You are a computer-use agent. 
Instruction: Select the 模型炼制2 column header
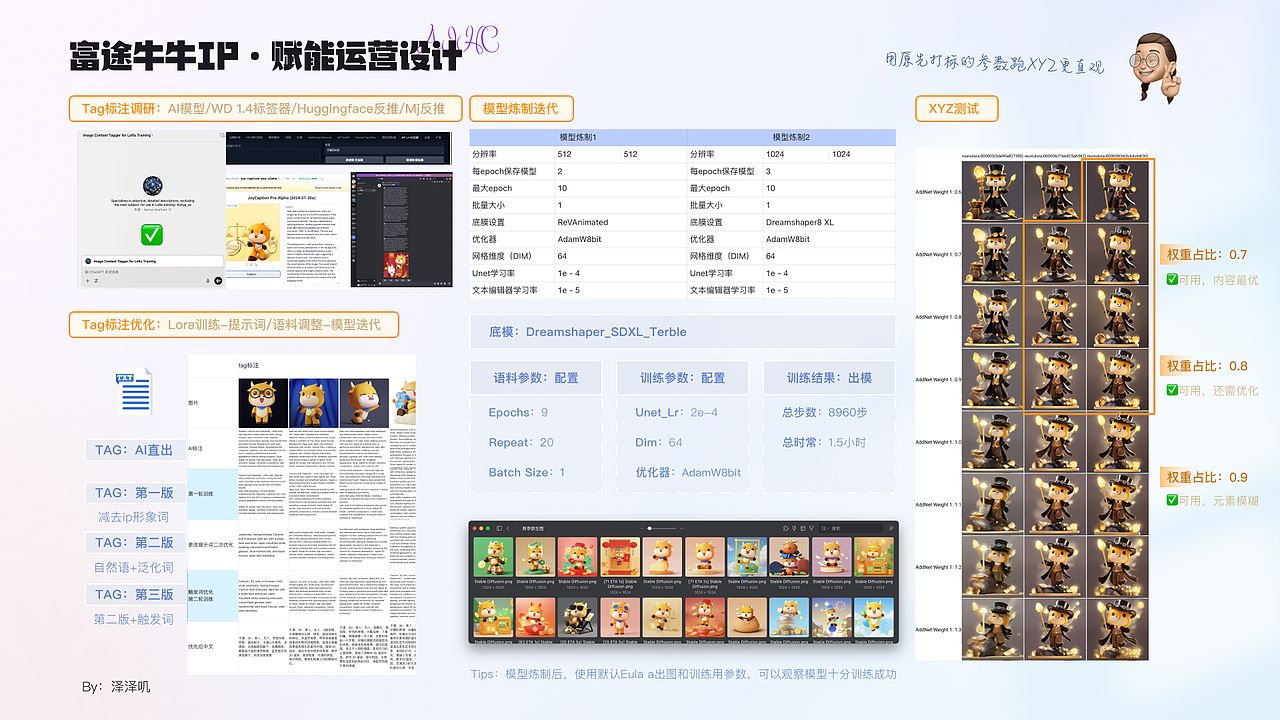click(790, 137)
